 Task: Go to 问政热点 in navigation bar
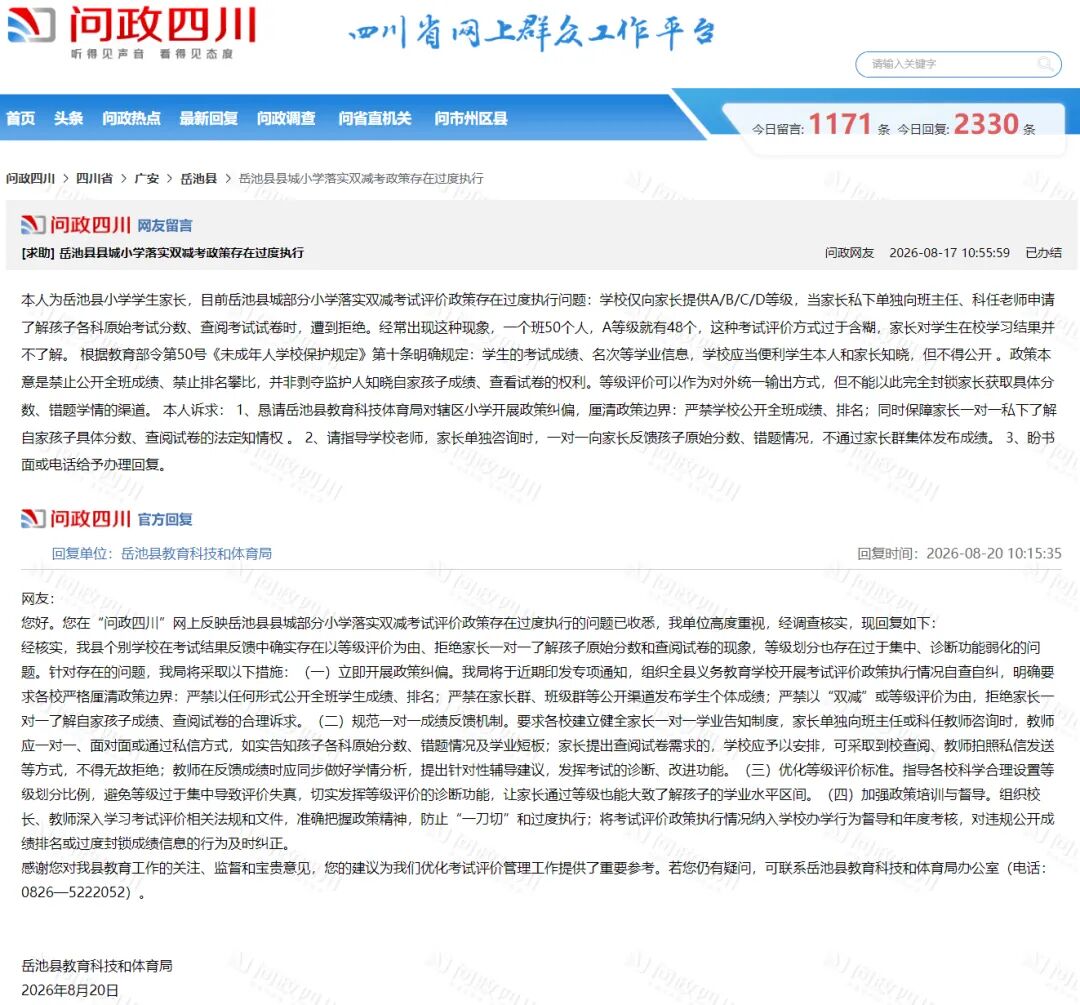pyautogui.click(x=131, y=118)
